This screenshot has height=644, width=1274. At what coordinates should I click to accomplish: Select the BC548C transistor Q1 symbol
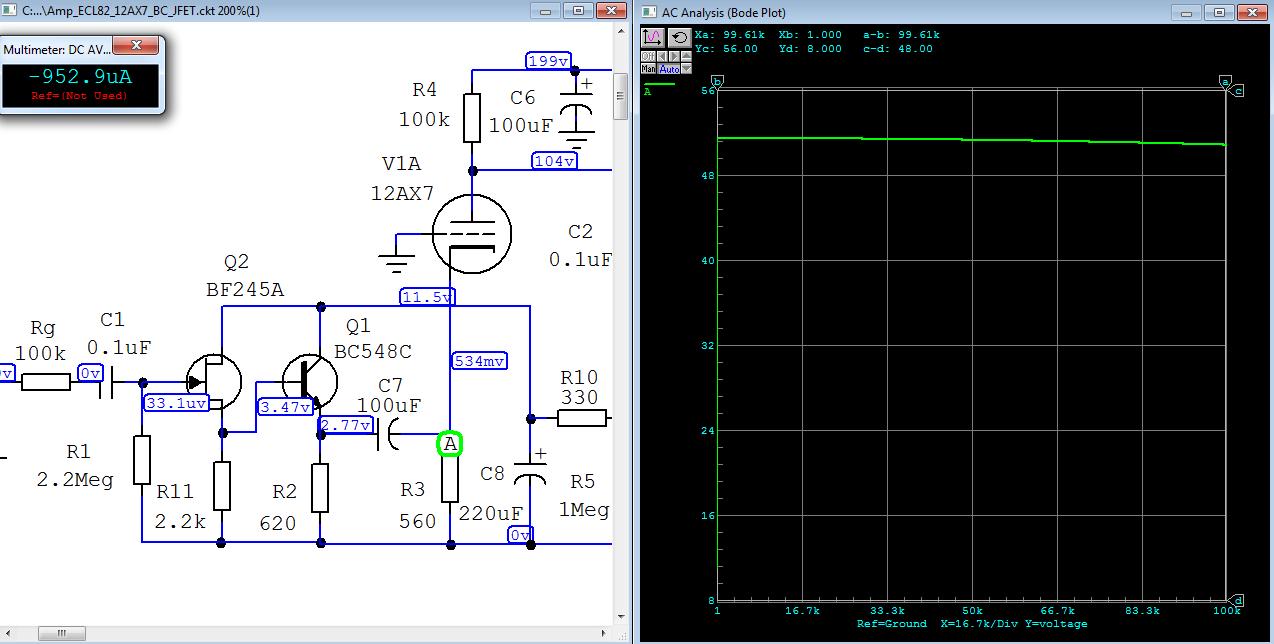click(310, 380)
